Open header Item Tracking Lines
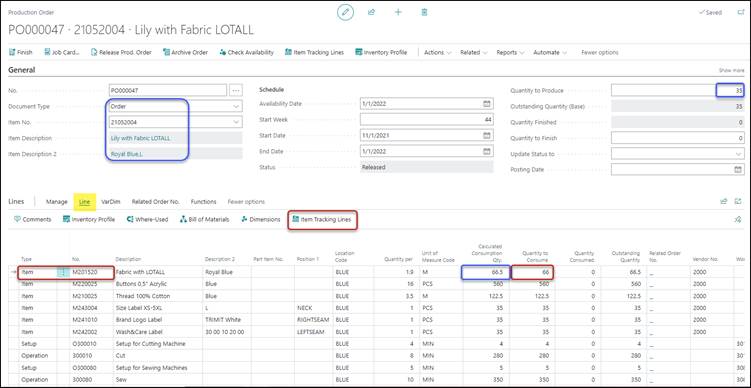751x388 pixels. [x=314, y=52]
